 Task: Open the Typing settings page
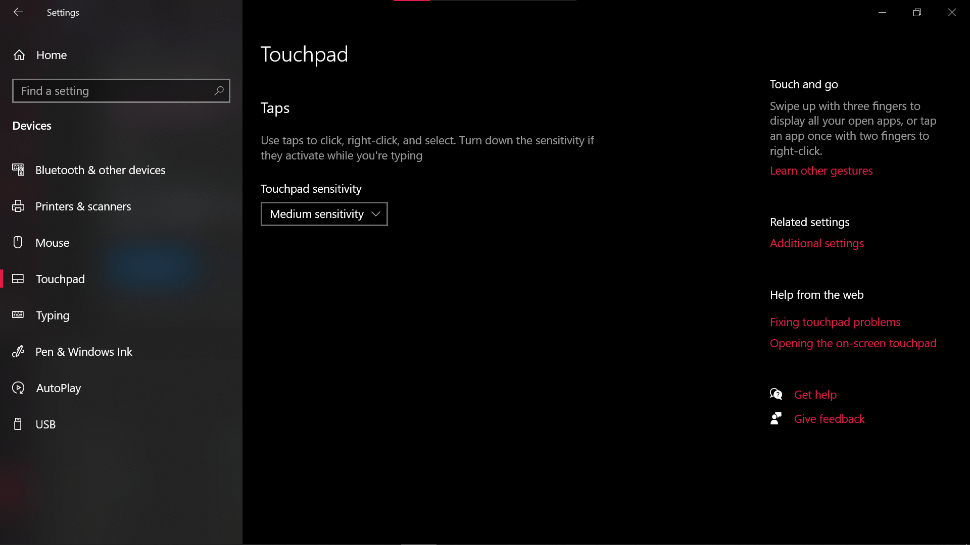coord(53,316)
